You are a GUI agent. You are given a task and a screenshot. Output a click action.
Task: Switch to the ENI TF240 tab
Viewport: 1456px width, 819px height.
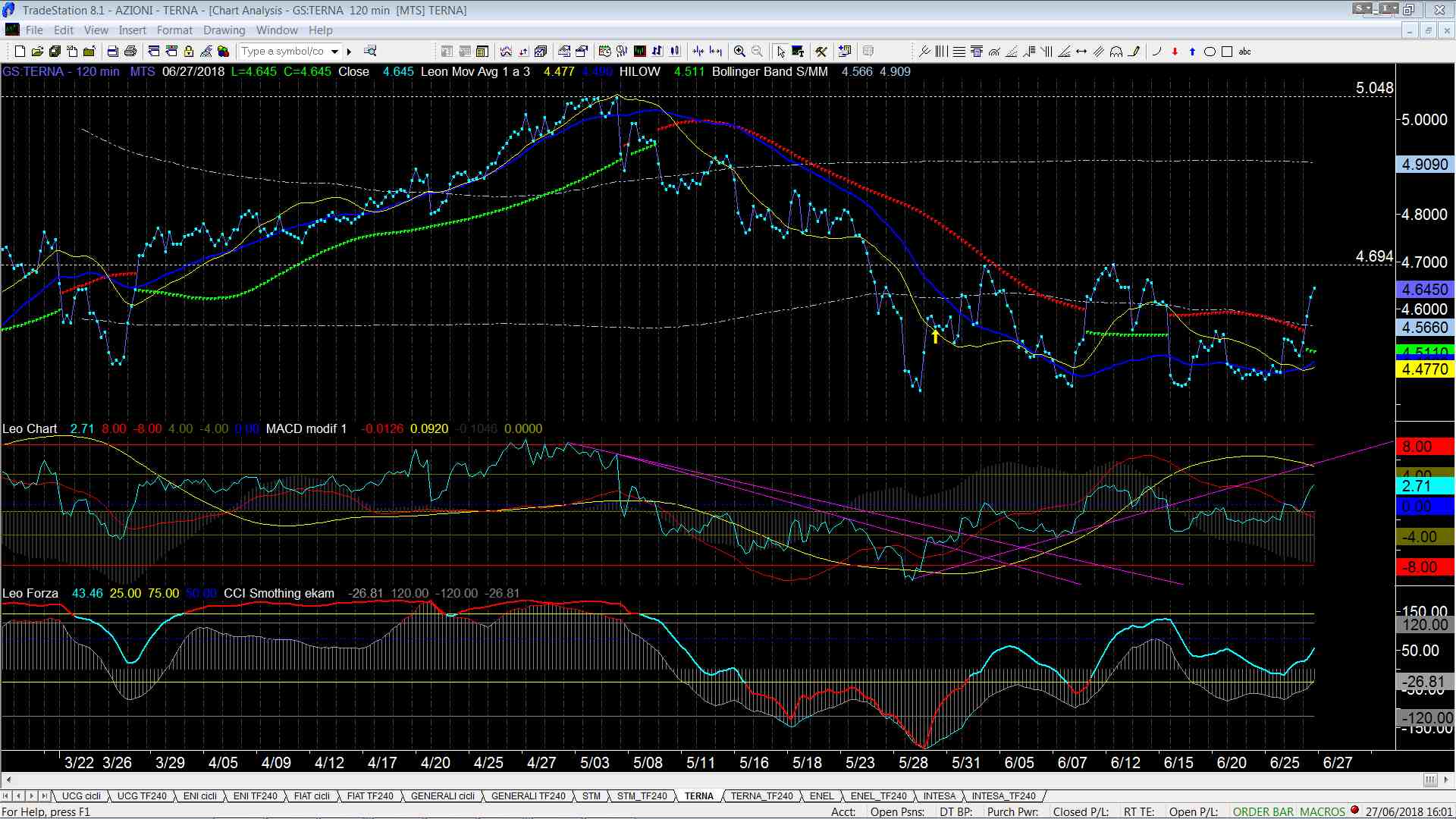255,796
